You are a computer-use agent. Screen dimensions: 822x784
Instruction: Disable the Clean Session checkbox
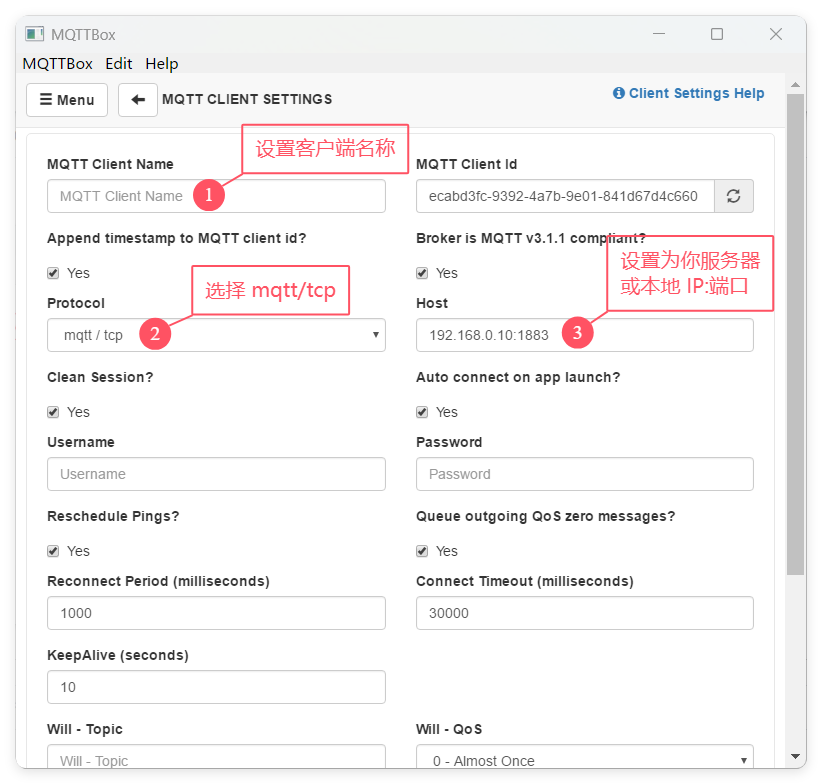[x=53, y=412]
